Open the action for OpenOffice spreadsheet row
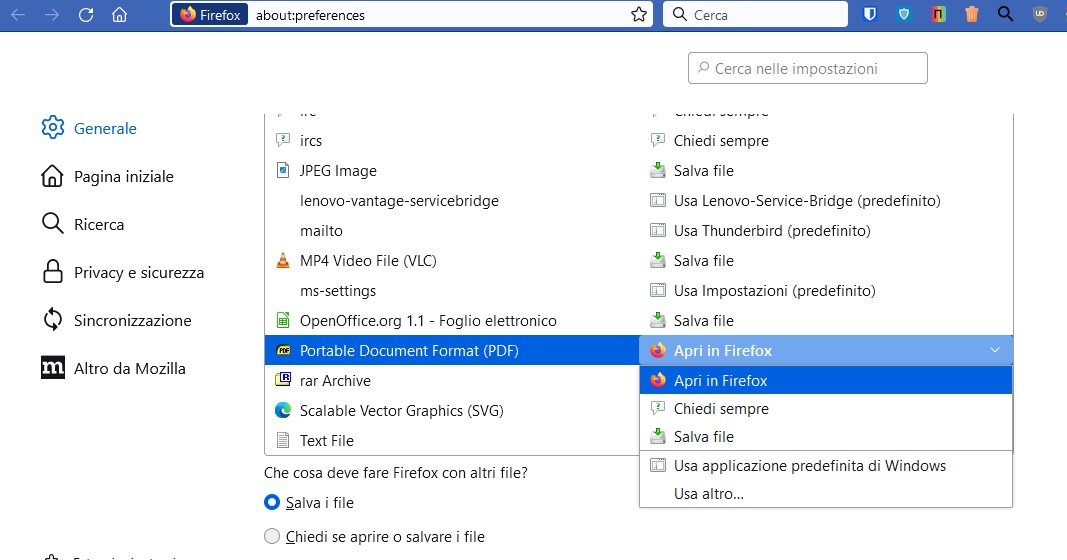Screen dimensions: 1067x560 tap(826, 320)
